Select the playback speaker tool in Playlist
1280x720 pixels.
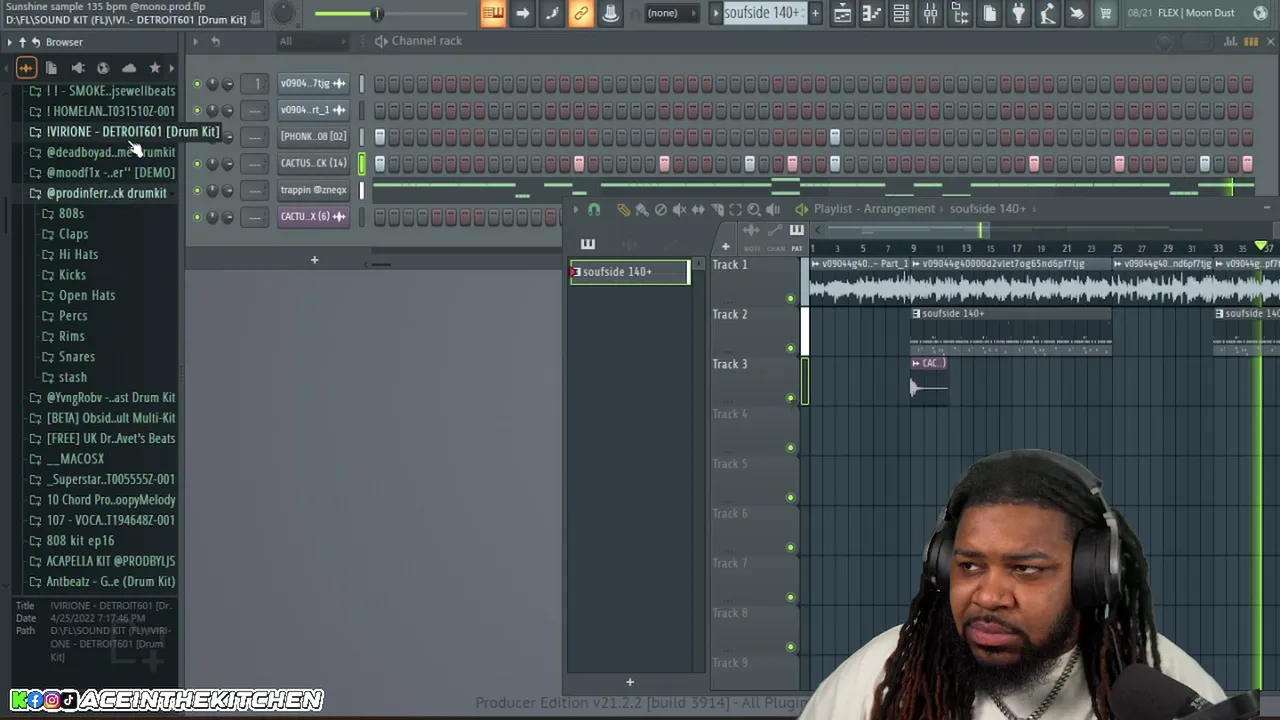[x=773, y=209]
